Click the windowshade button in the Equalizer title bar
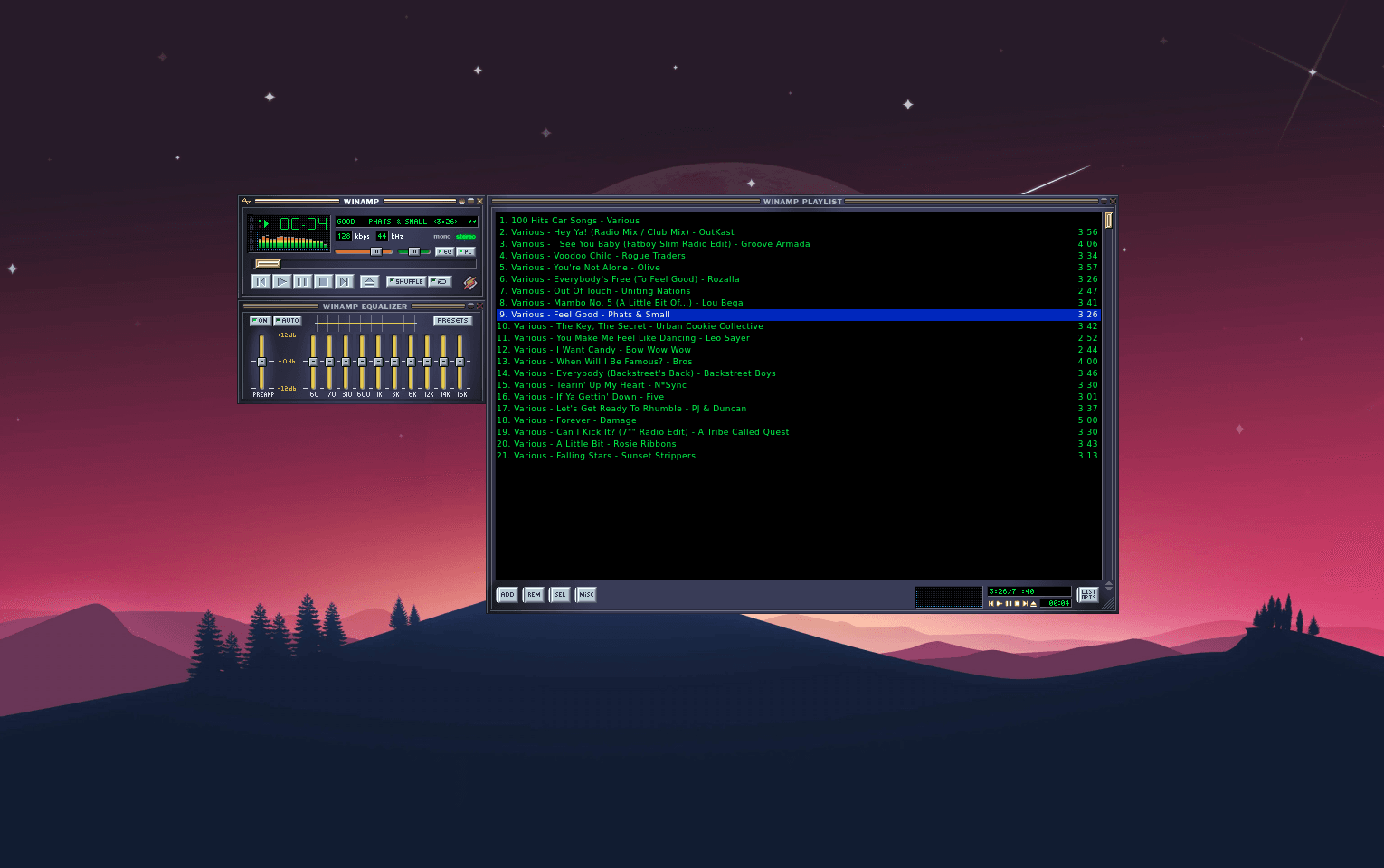Viewport: 1384px width, 868px height. [470, 306]
